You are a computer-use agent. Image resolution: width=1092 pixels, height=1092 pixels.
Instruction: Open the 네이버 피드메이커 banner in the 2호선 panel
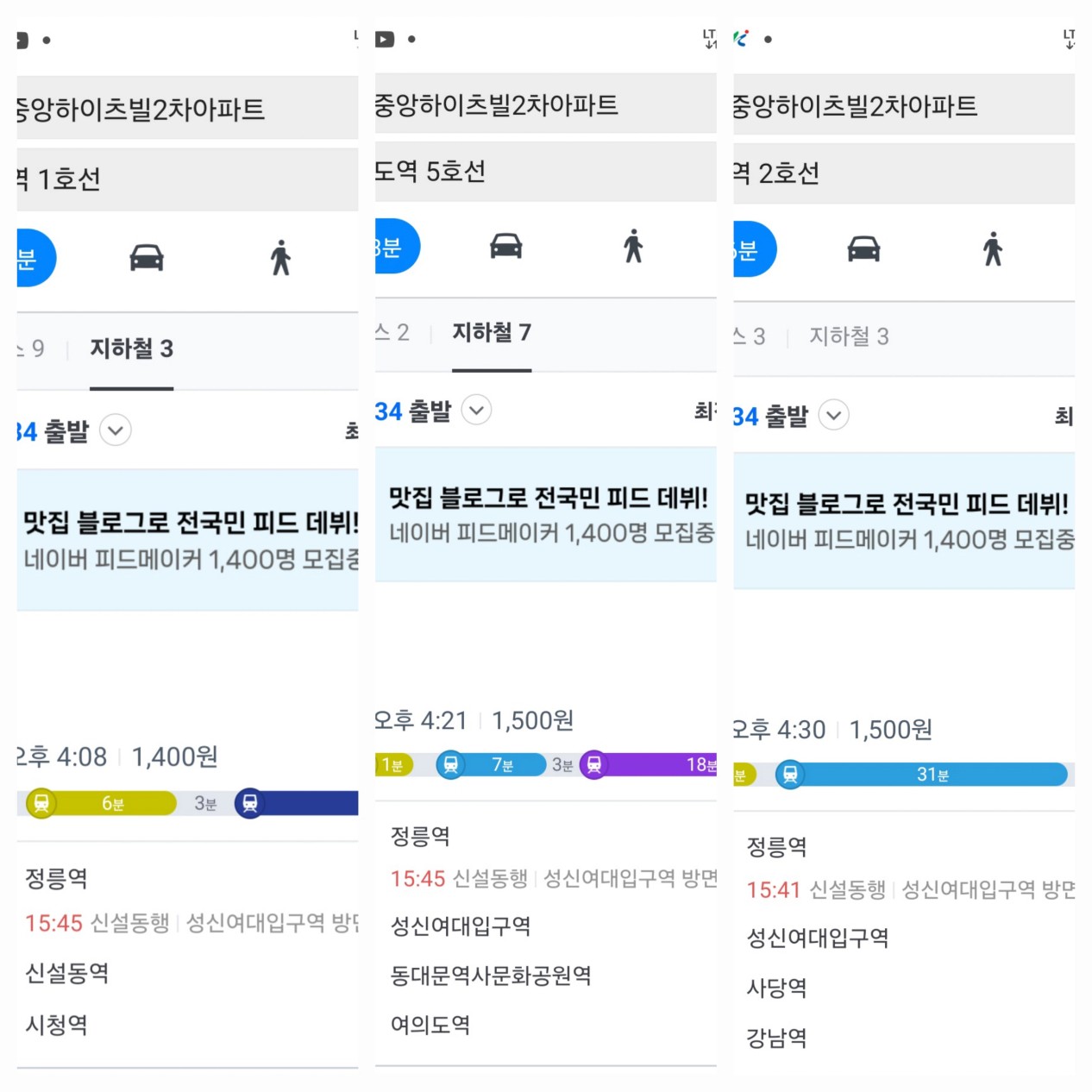coord(904,521)
